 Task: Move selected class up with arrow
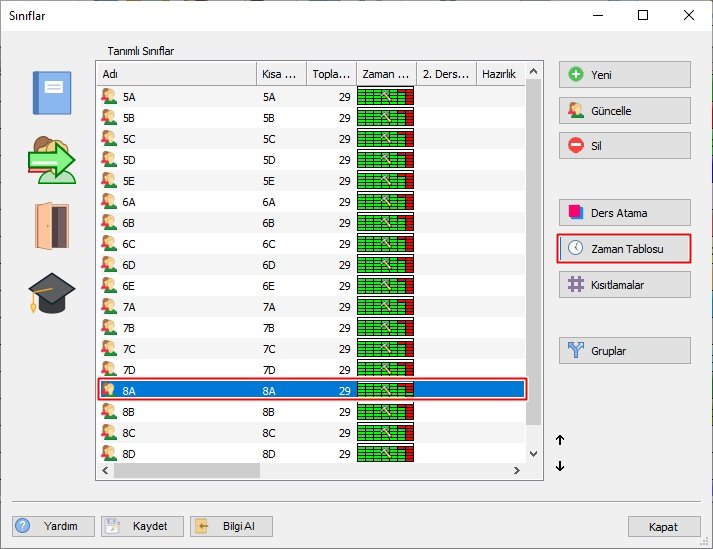tap(560, 440)
